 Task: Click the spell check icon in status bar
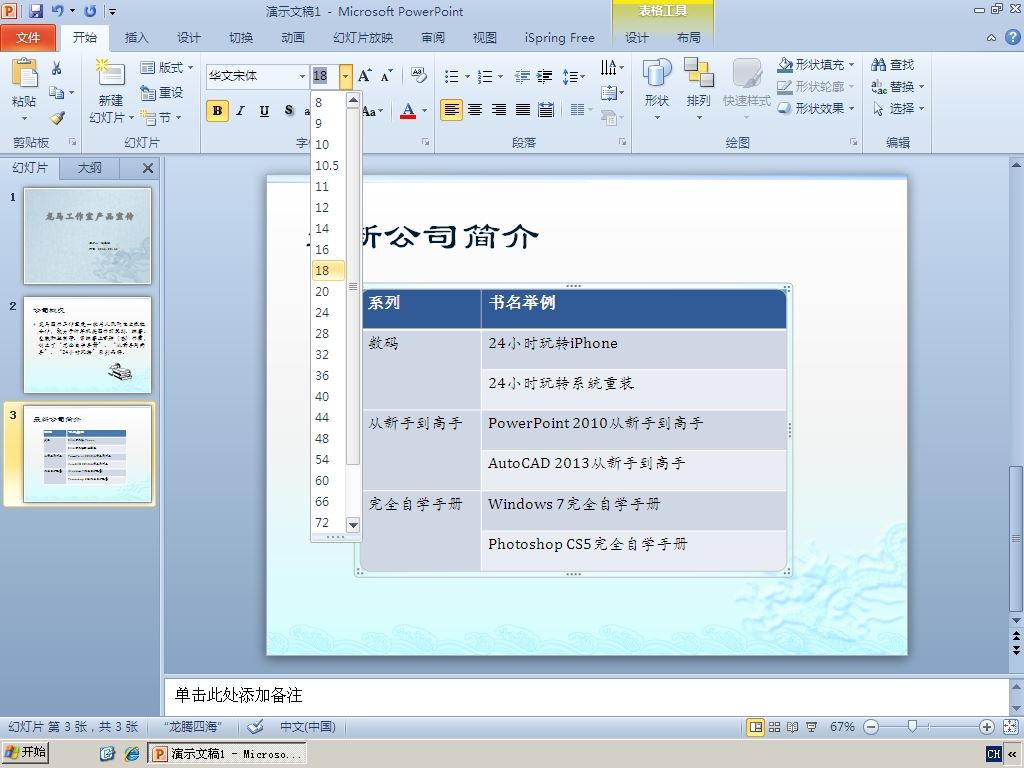click(x=255, y=726)
